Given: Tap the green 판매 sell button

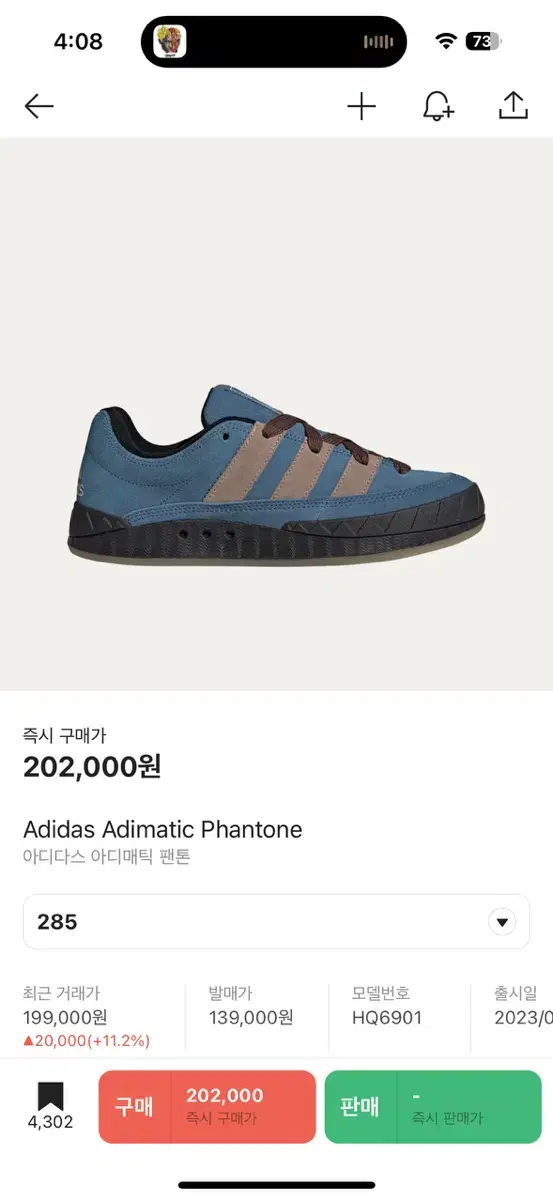Looking at the screenshot, I should (x=433, y=1107).
